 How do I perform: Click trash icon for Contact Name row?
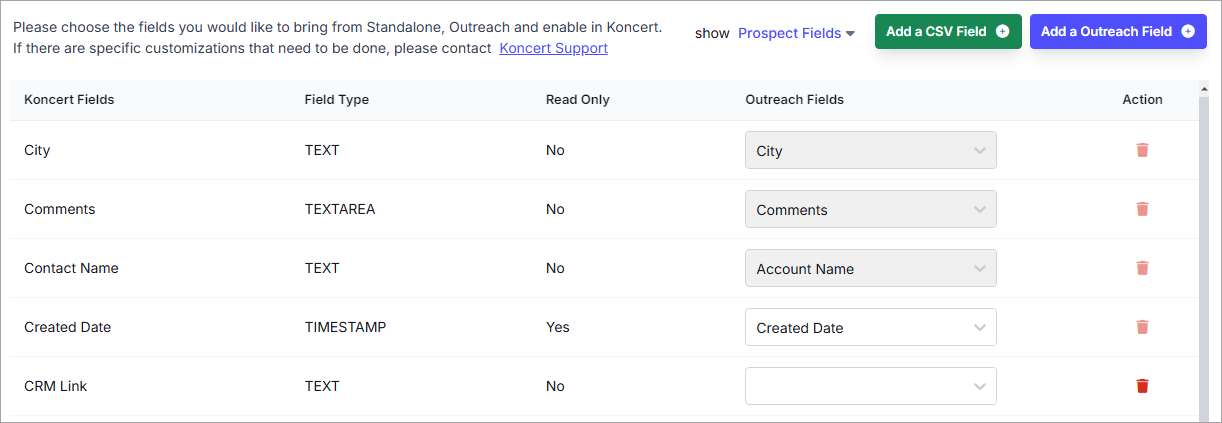tap(1142, 268)
